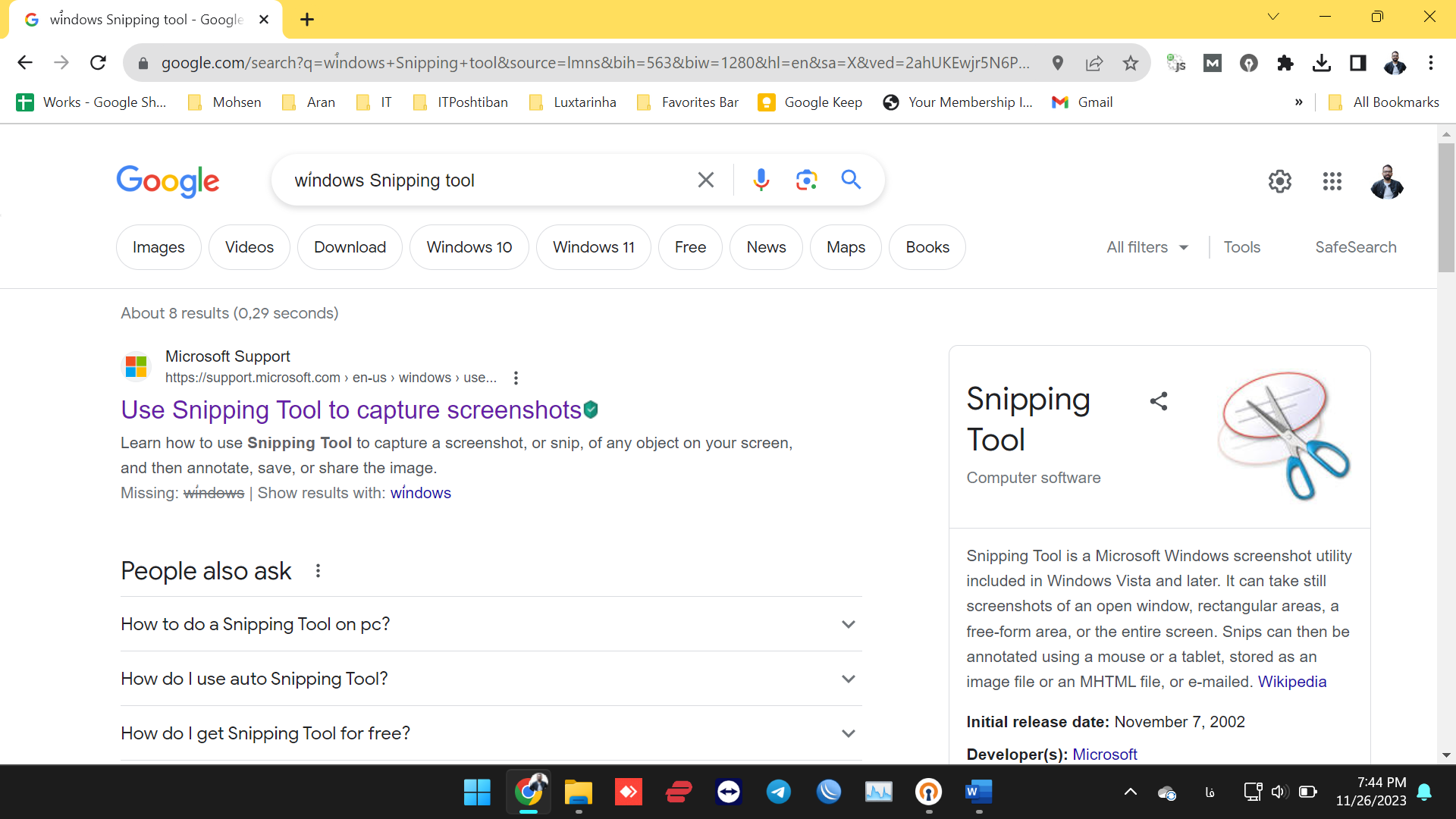Open the Wikipedia link in knowledge panel

click(x=1292, y=682)
